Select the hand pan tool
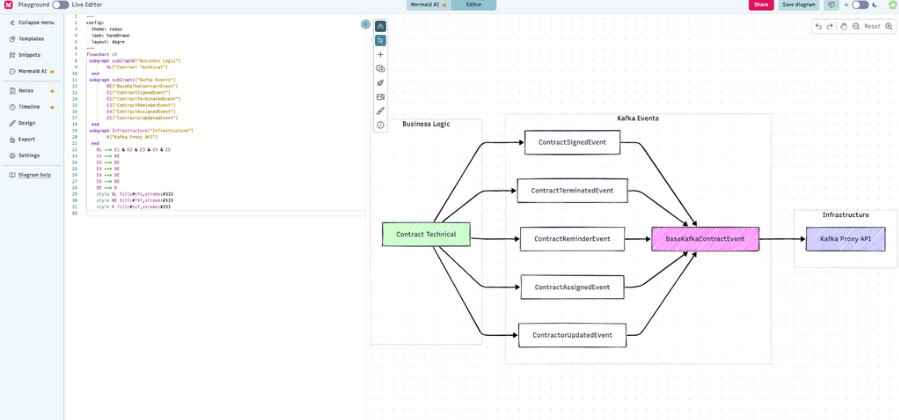The image size is (899, 420). click(x=842, y=26)
